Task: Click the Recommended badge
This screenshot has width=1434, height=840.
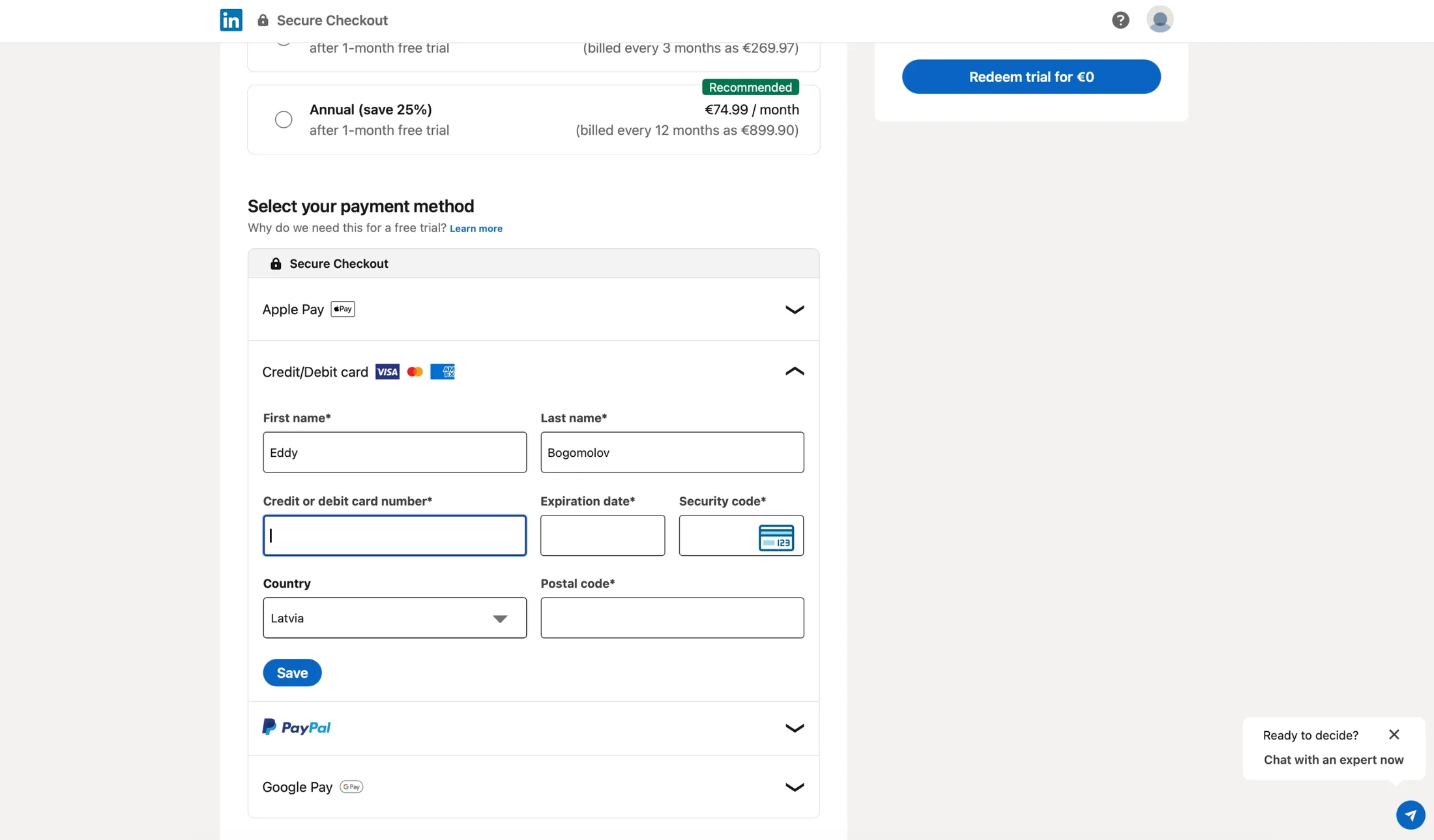Action: [750, 87]
